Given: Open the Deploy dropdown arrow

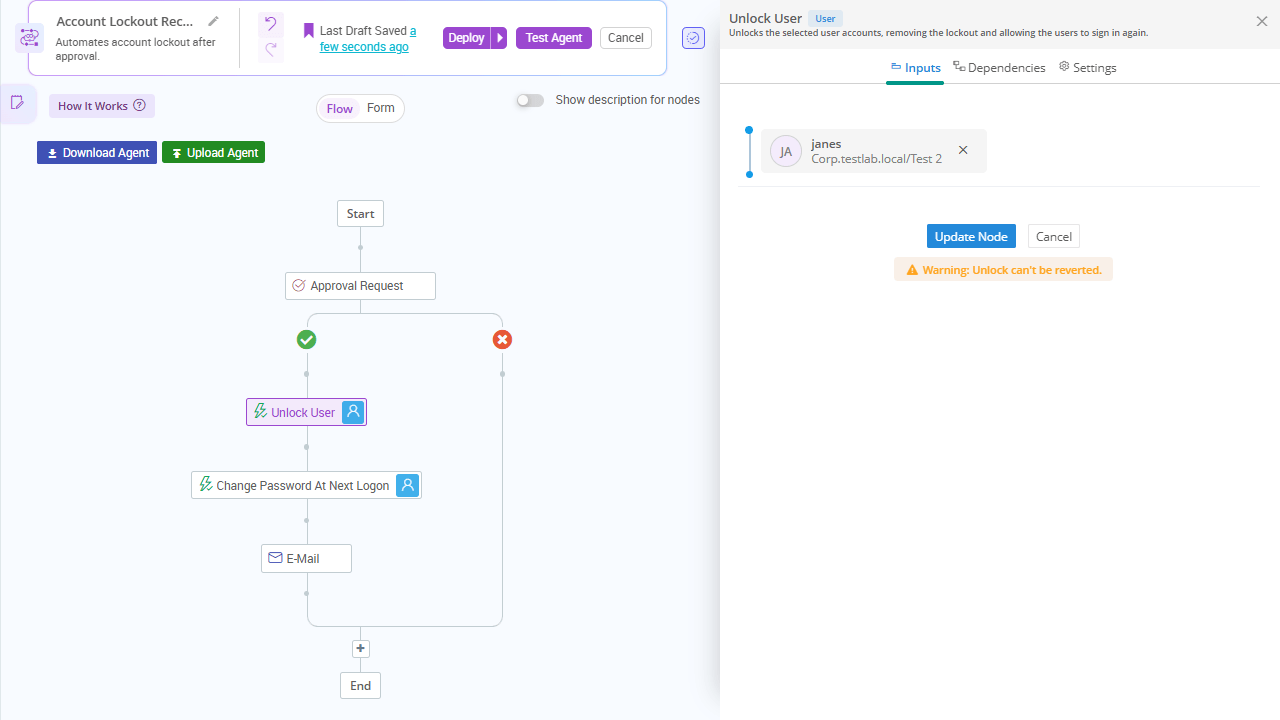Looking at the screenshot, I should coord(500,38).
